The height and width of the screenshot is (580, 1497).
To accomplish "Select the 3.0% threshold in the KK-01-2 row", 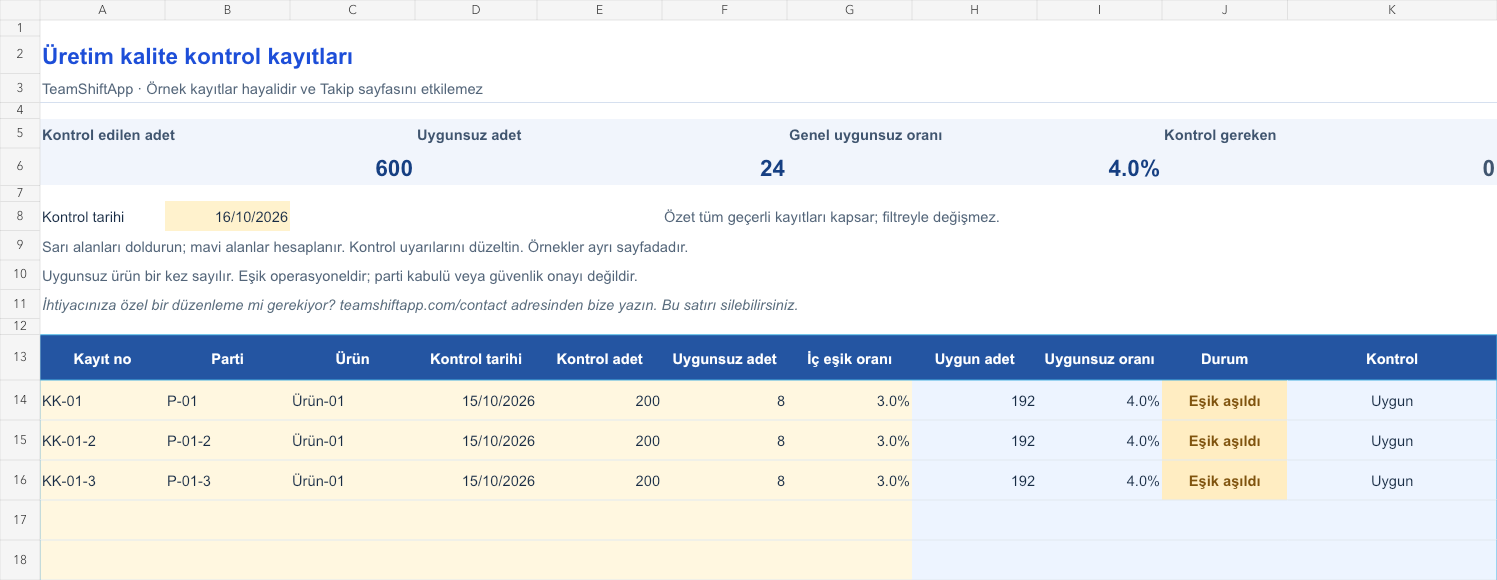I will pyautogui.click(x=850, y=441).
